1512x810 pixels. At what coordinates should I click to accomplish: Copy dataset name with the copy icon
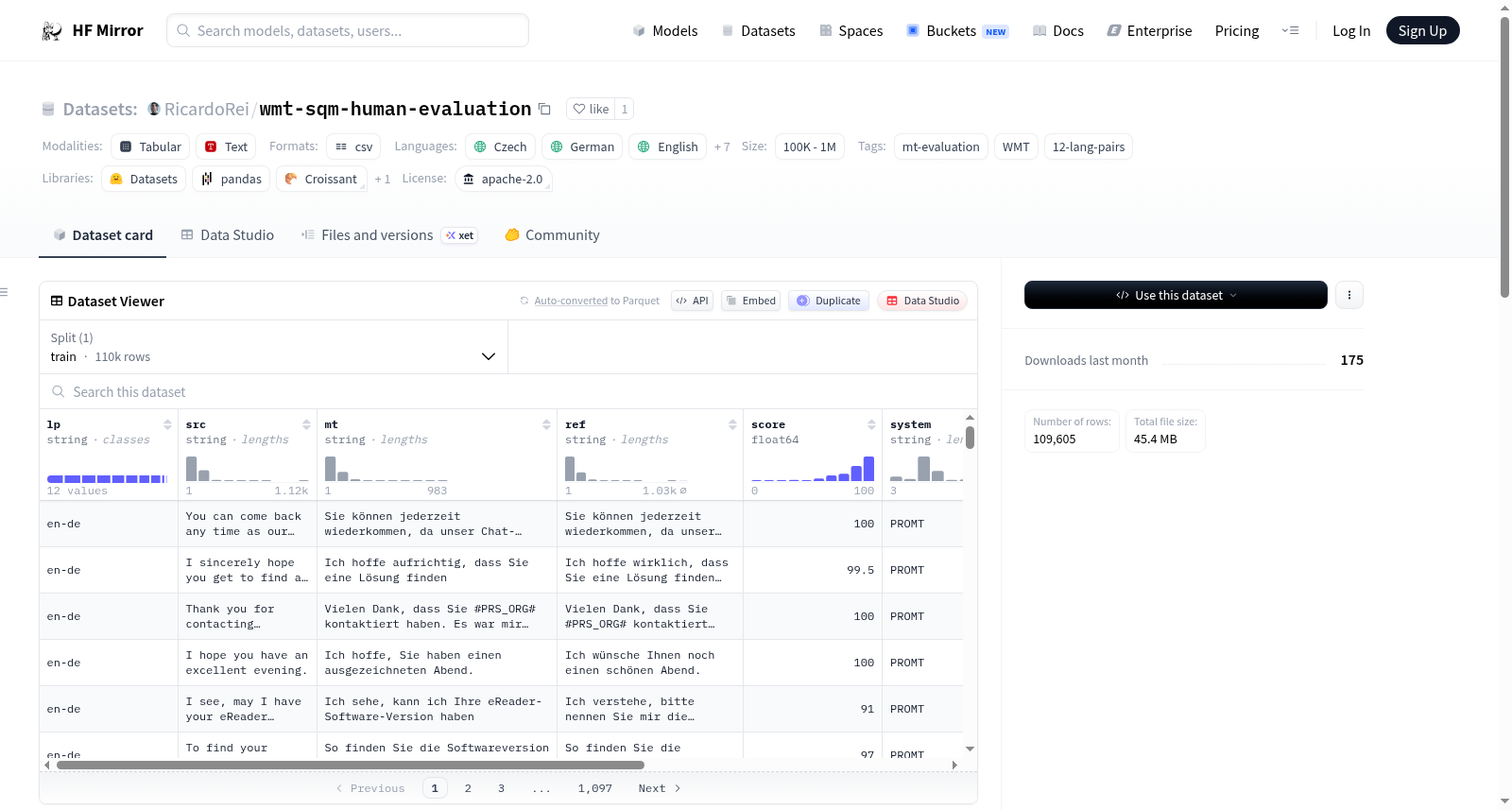click(x=544, y=109)
